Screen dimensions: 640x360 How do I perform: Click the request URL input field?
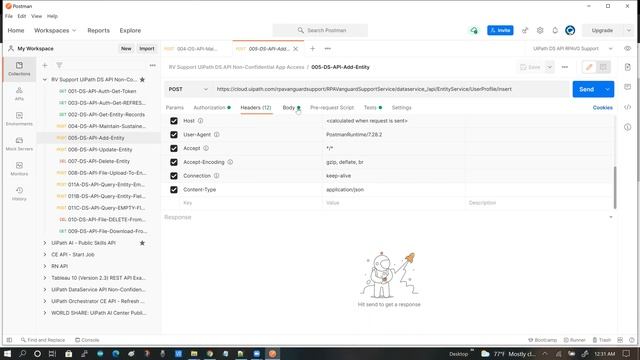click(x=391, y=89)
